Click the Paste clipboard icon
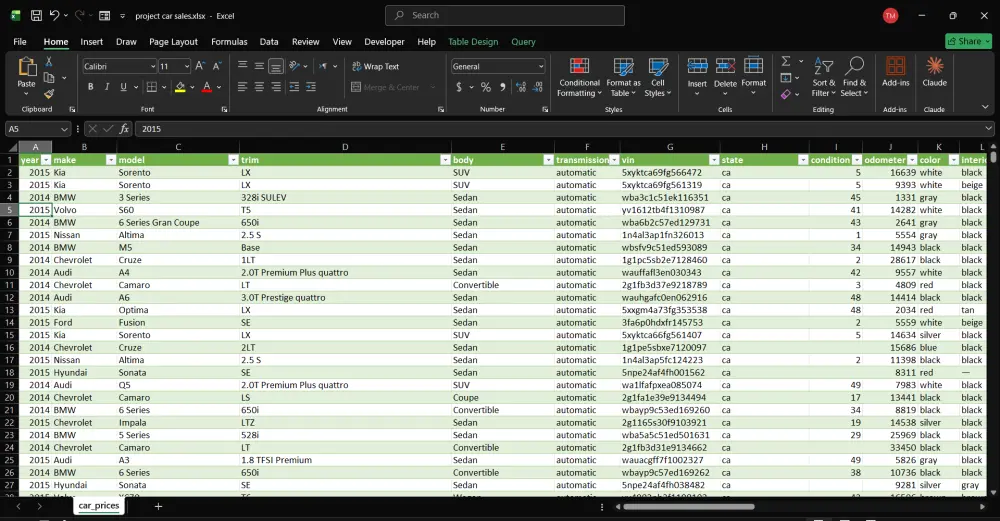This screenshot has height=521, width=1000. point(26,67)
